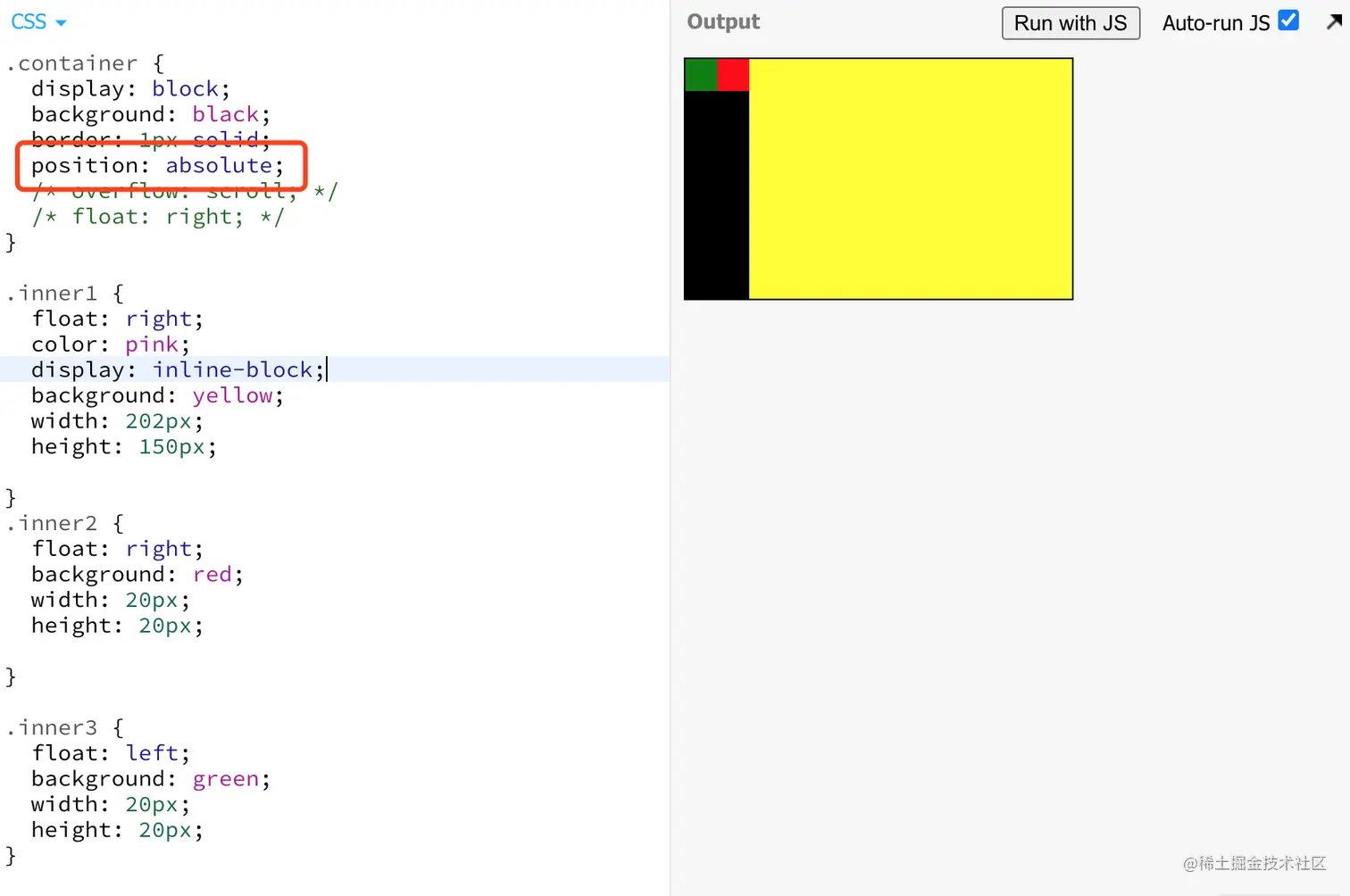This screenshot has width=1350, height=896.
Task: Open the CSS panel dropdown
Action: pyautogui.click(x=38, y=22)
